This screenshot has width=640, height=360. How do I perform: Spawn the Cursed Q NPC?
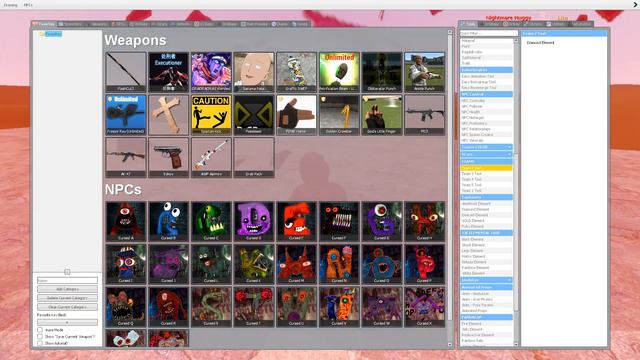[126, 307]
